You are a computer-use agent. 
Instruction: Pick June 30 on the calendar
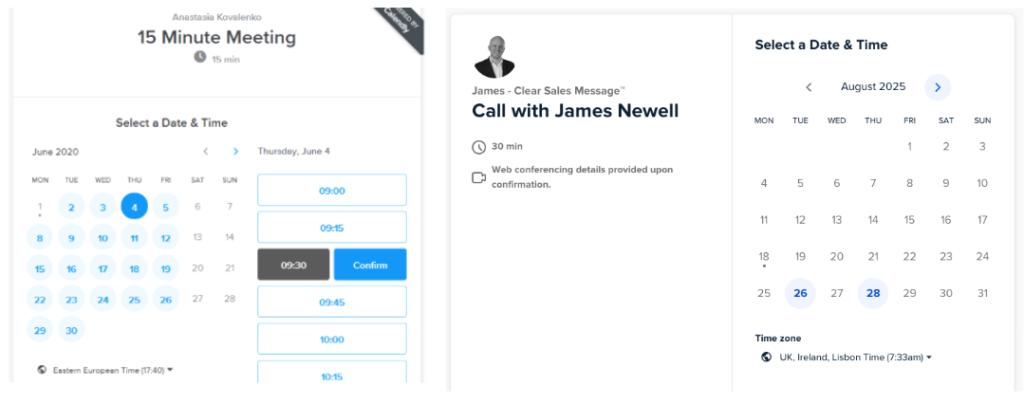71,330
